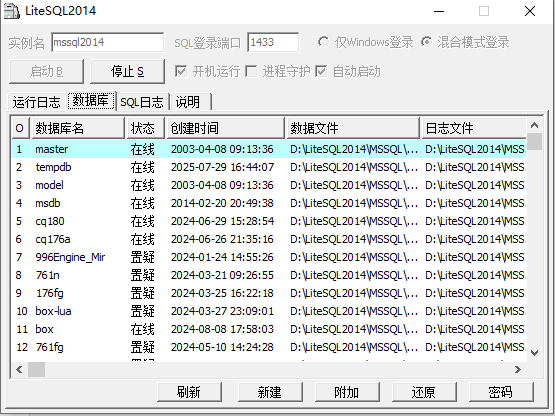555x416 pixels.
Task: Click the 新建 button
Action: (270, 392)
